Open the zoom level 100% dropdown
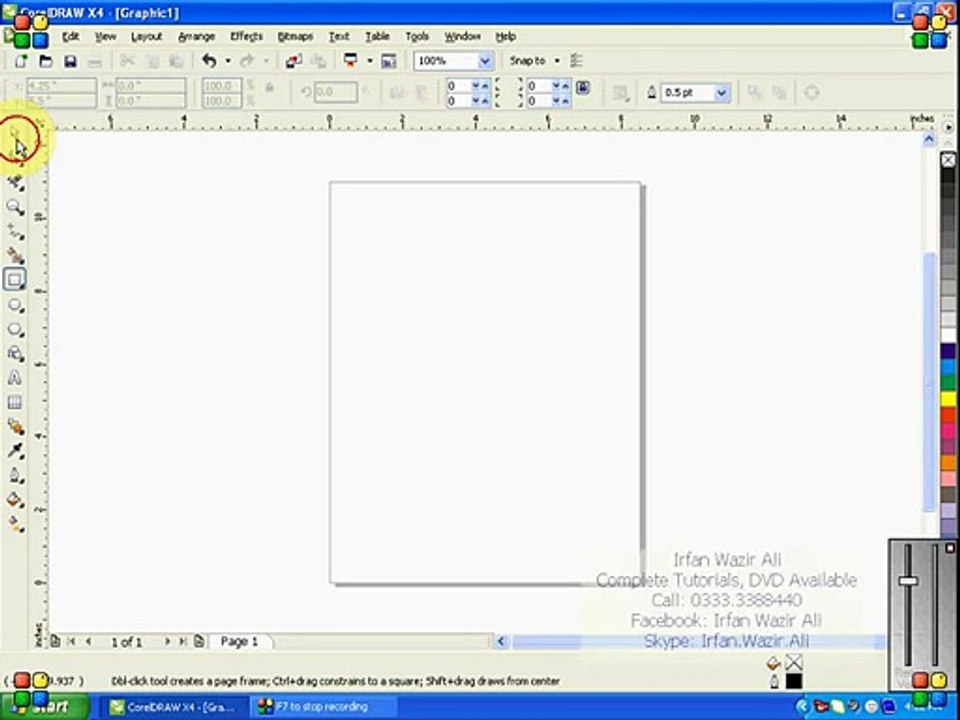This screenshot has height=720, width=960. [x=485, y=61]
